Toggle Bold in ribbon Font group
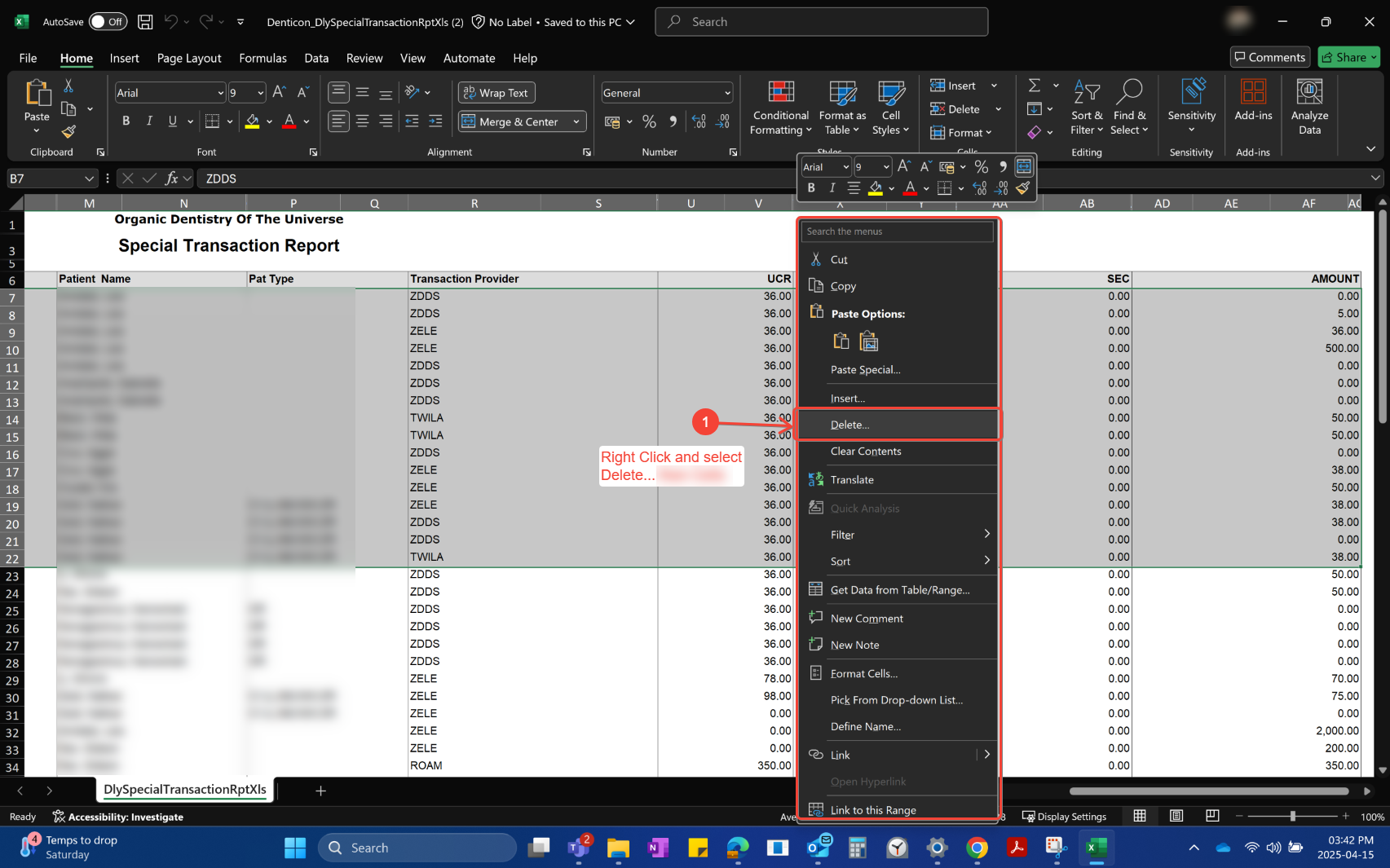Screen dimensions: 1390x868 tap(126, 121)
